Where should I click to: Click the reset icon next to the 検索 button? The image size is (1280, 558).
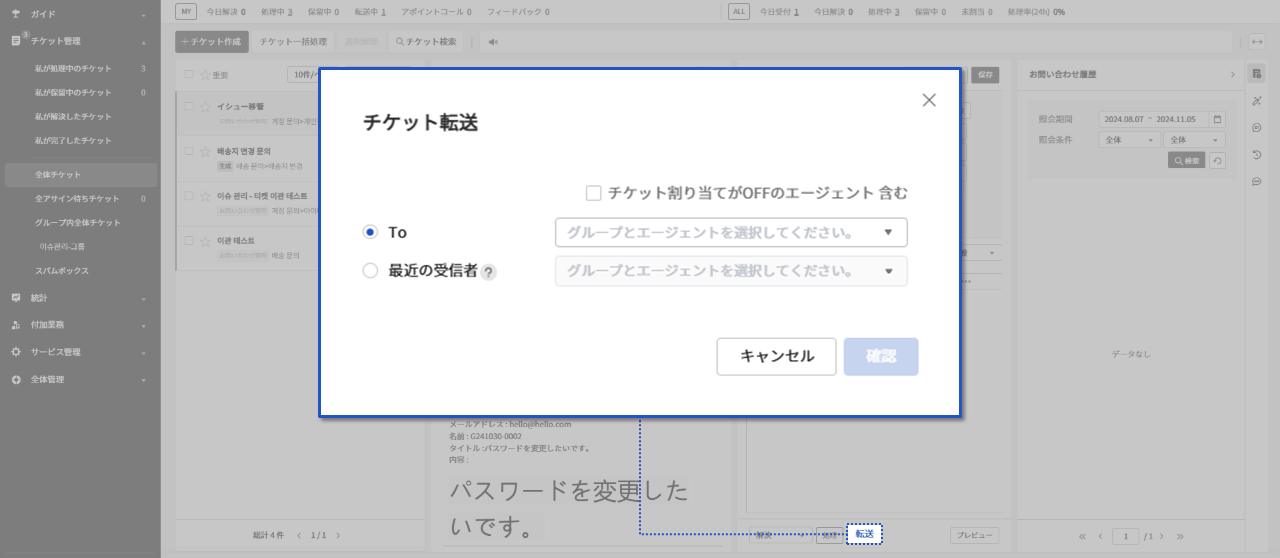click(1217, 160)
